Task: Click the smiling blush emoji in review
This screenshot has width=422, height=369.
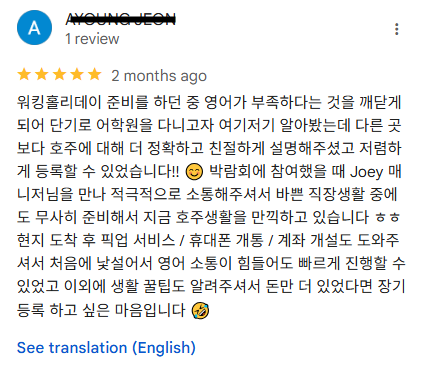Action: coord(194,172)
